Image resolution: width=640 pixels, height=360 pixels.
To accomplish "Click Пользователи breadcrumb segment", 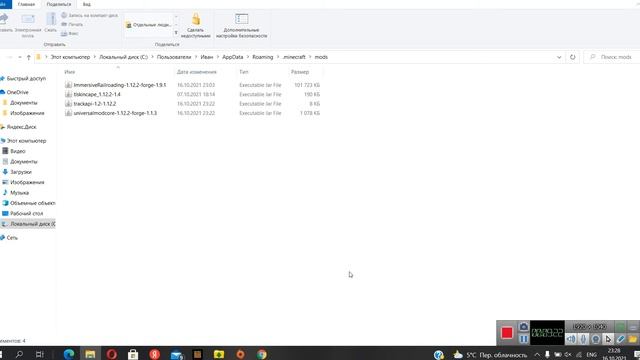I will click(x=174, y=57).
